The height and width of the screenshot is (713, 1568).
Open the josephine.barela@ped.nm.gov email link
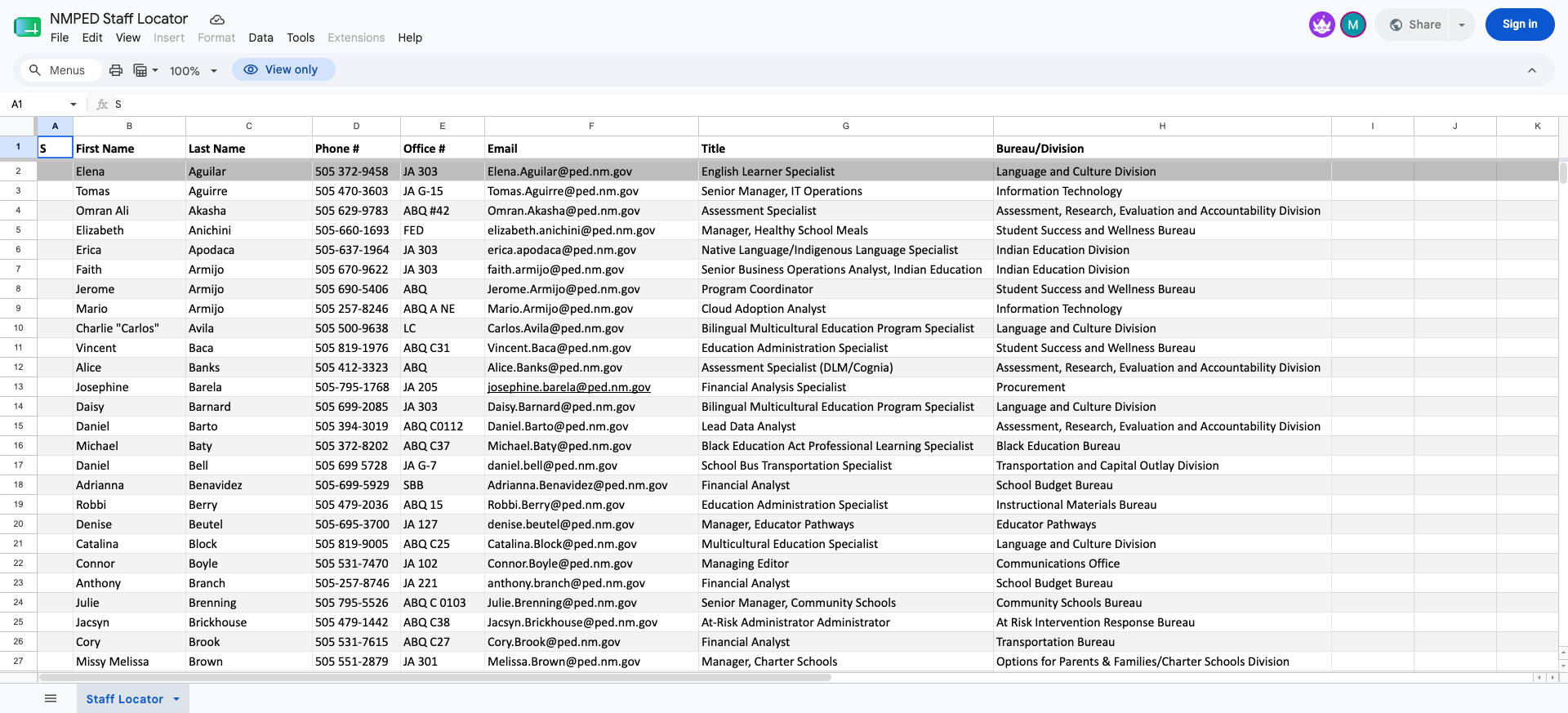click(x=569, y=387)
